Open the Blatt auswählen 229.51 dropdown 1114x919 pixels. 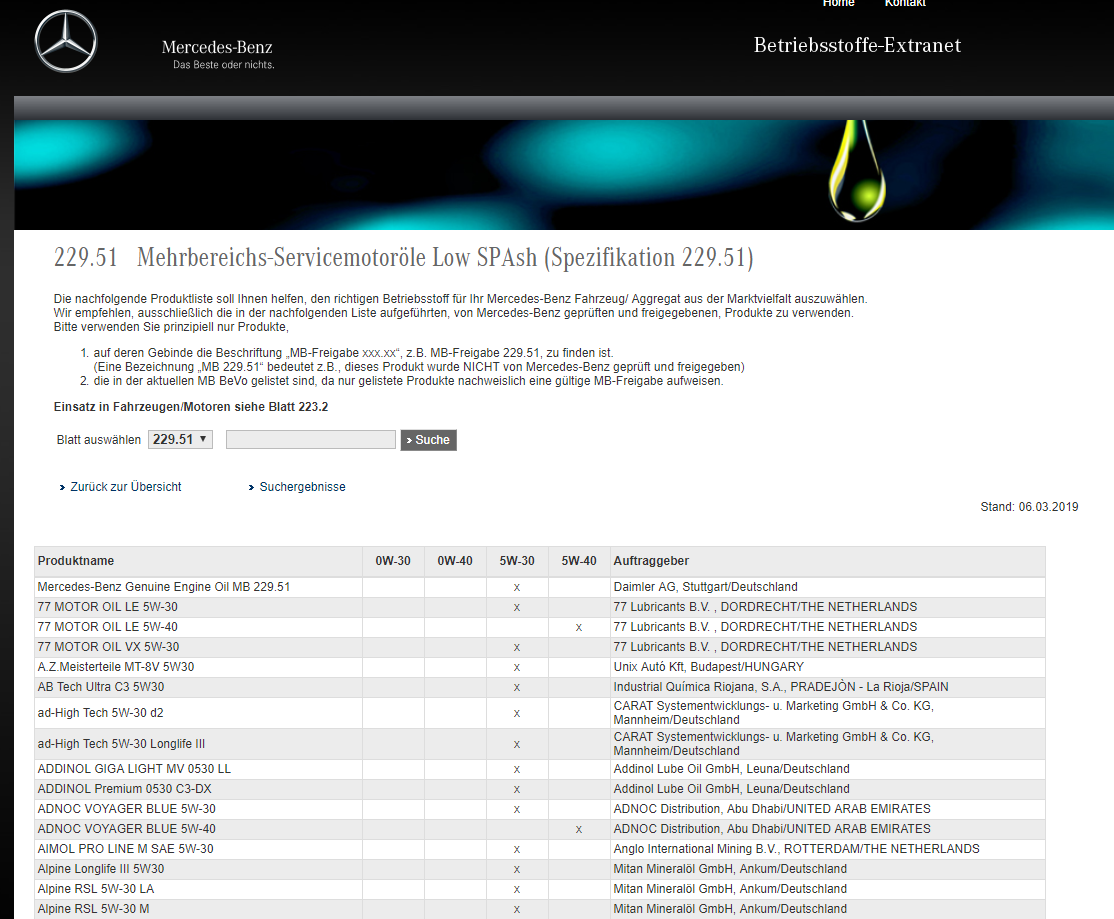pos(180,440)
